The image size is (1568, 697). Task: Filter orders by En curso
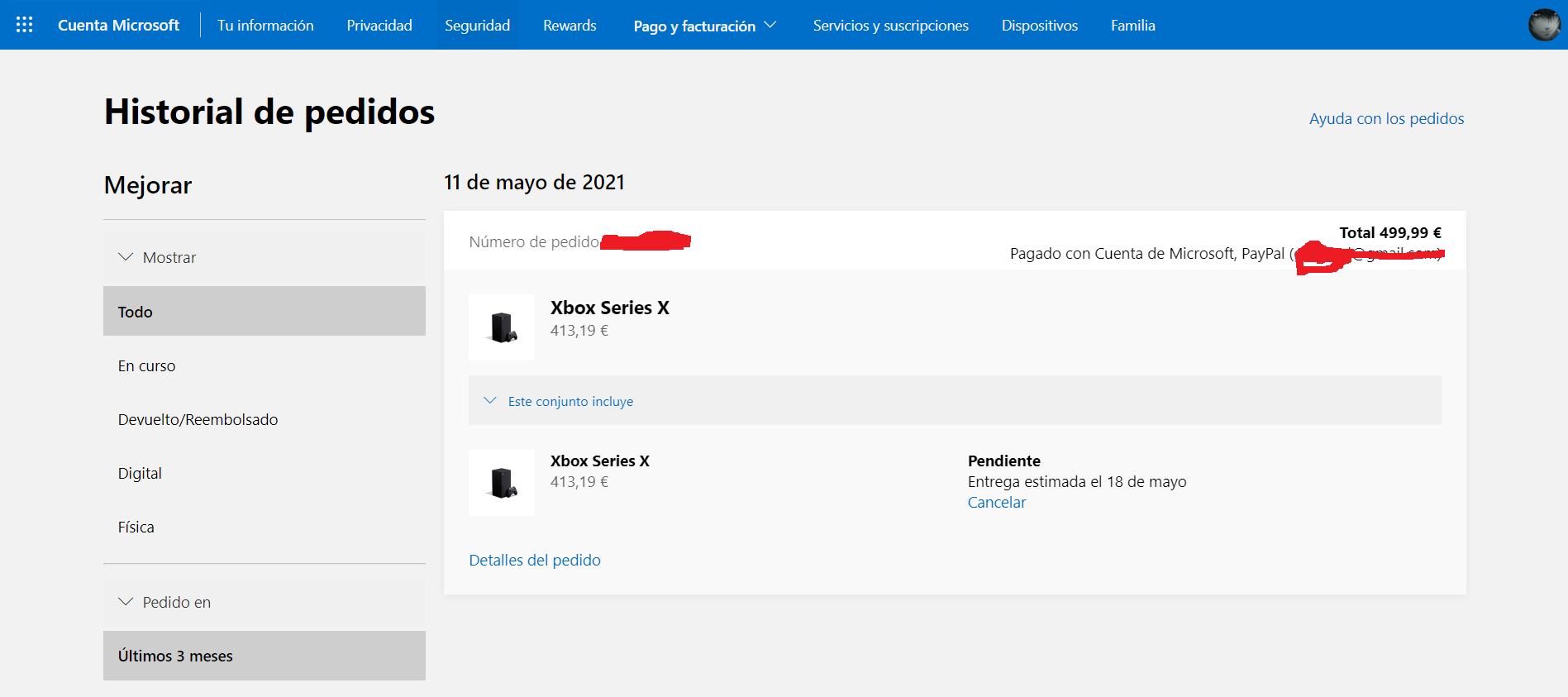[x=147, y=365]
